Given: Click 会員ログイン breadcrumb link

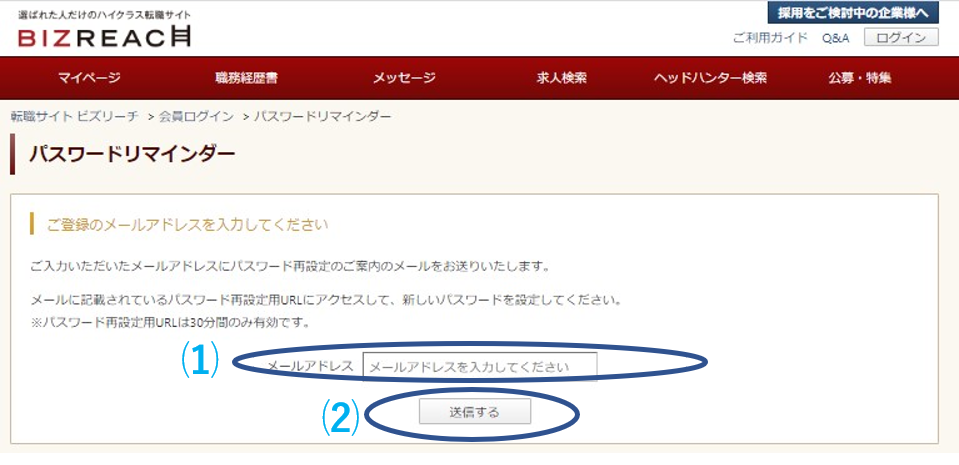Looking at the screenshot, I should (x=196, y=116).
